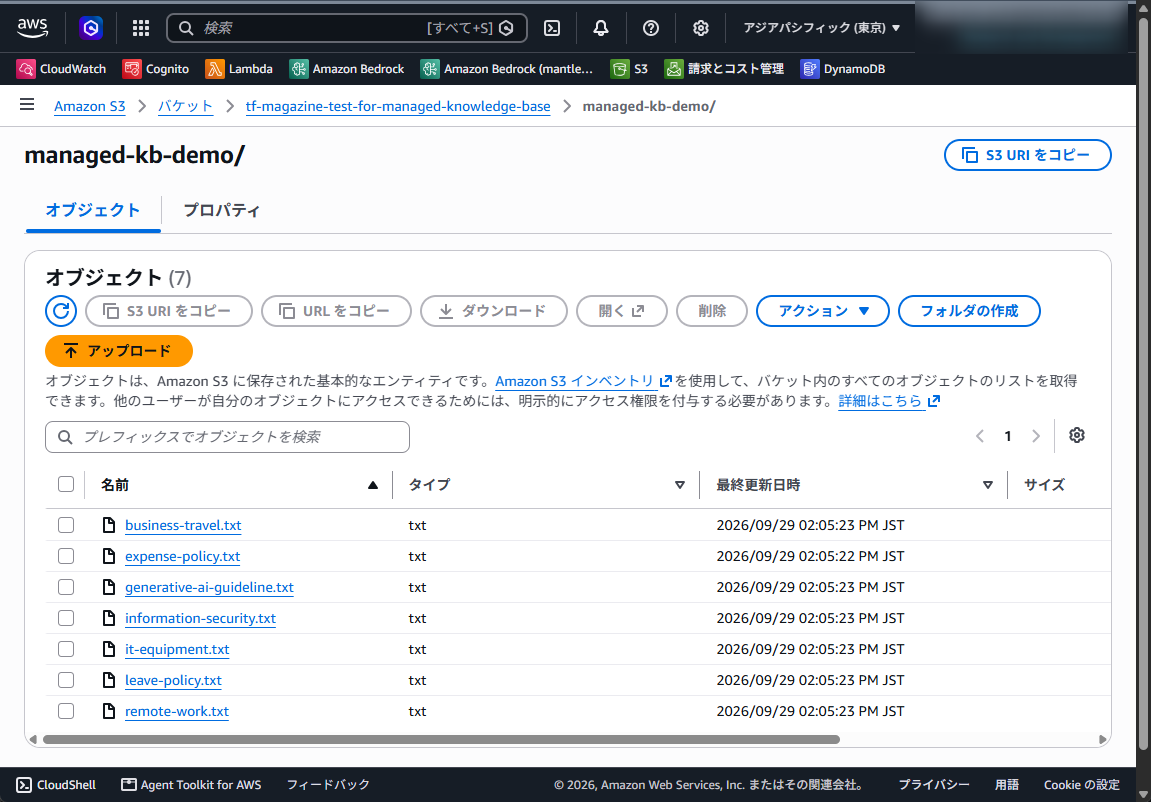Open the leave-policy.txt object
The height and width of the screenshot is (802, 1151).
pos(173,680)
